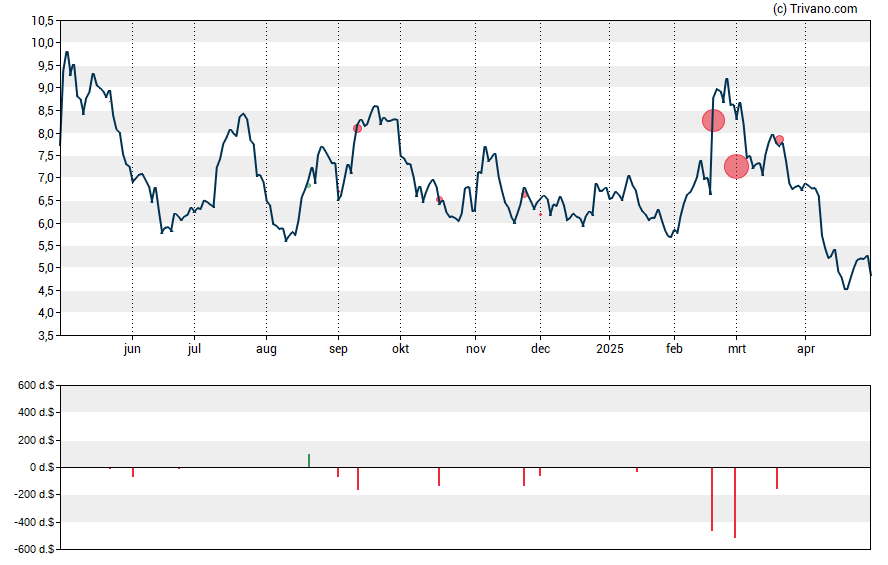Click the red bar in late March
The height and width of the screenshot is (565, 888).
(x=777, y=478)
